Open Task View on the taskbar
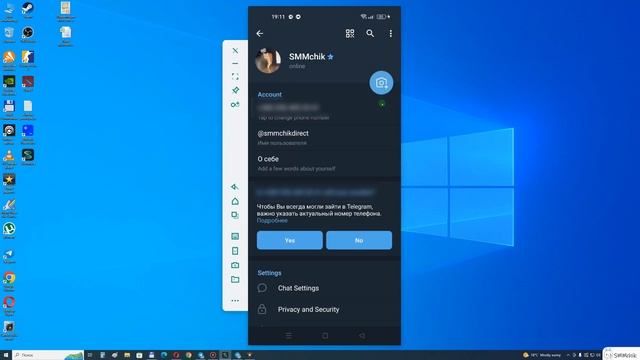Viewport: 640px width, 360px height. click(90, 355)
